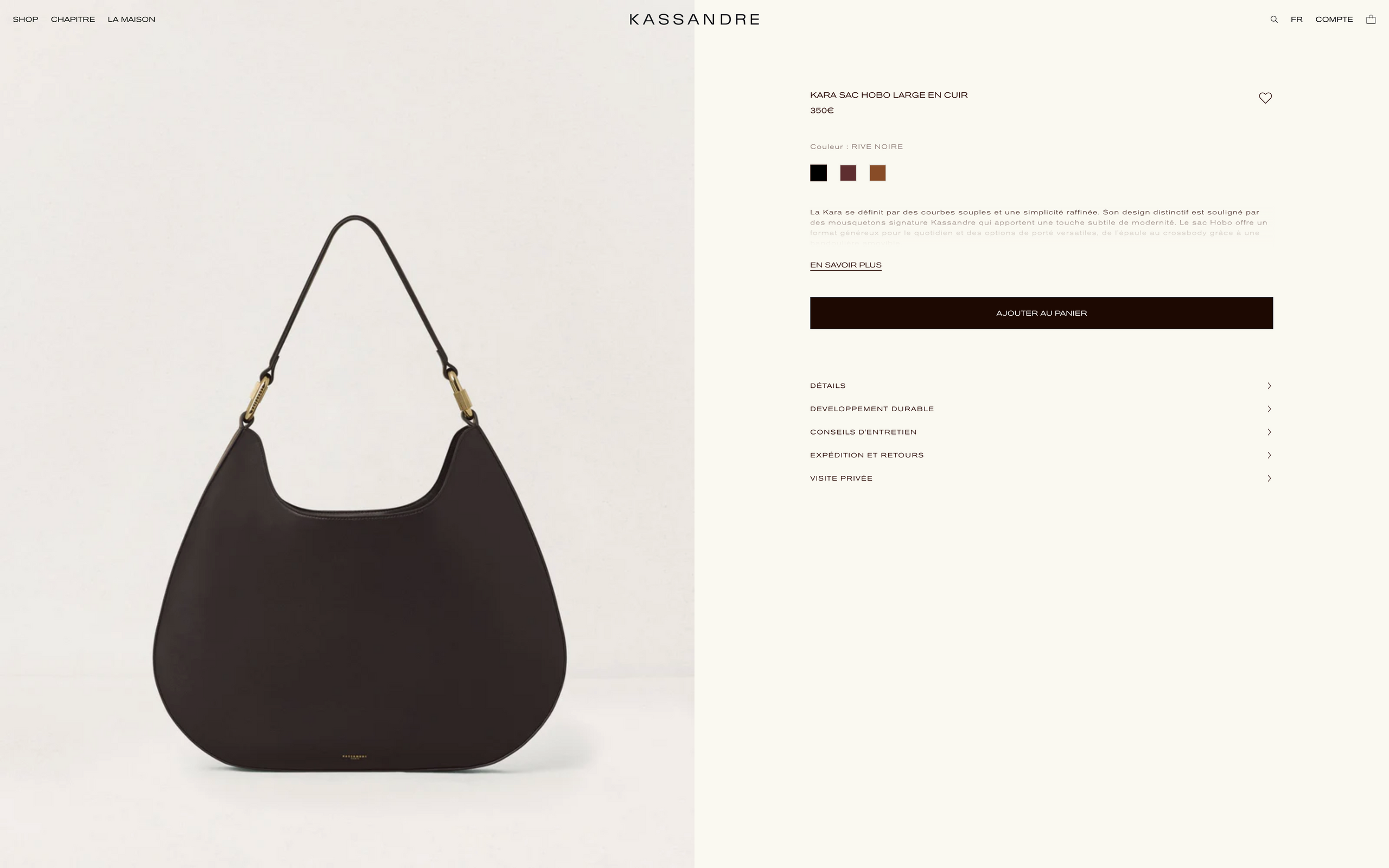Open the Chapitre menu
1389x868 pixels.
73,20
